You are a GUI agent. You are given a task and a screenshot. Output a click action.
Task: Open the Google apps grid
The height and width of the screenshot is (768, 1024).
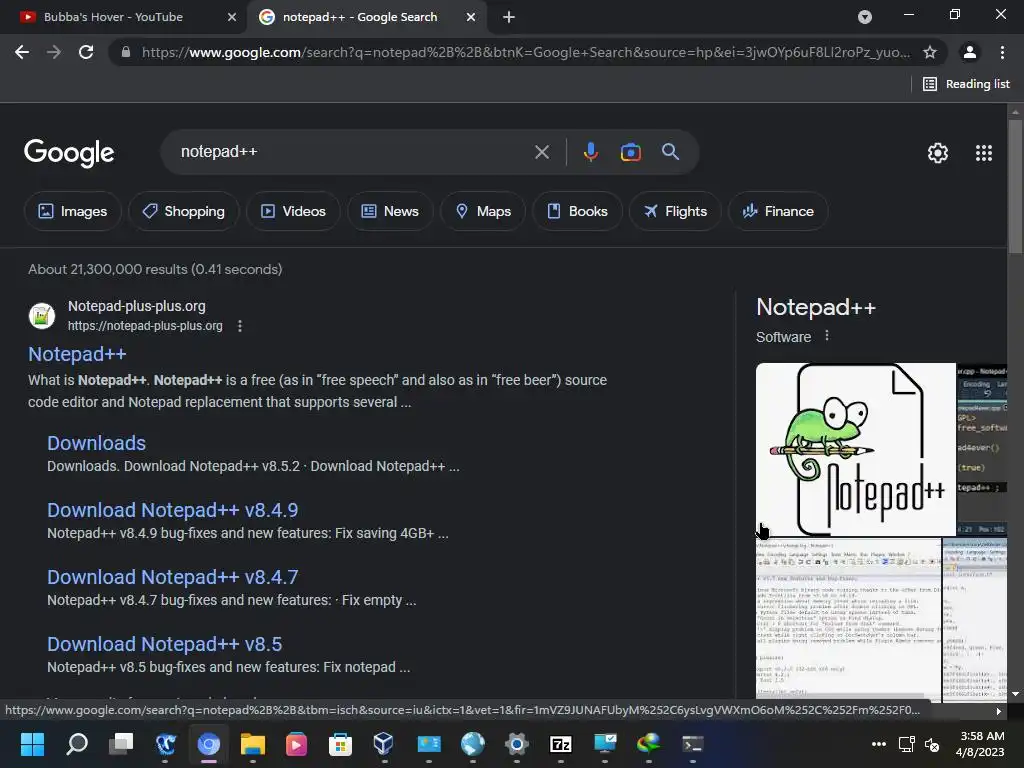(984, 153)
